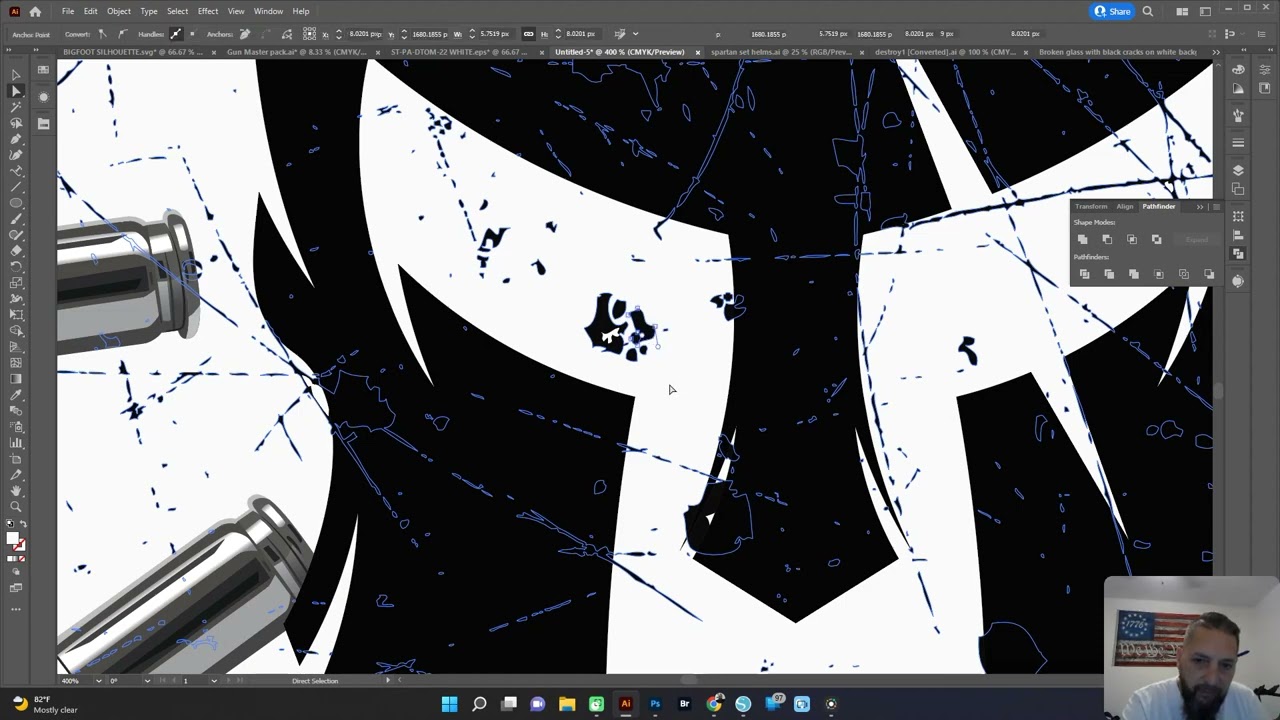This screenshot has height=720, width=1280.
Task: Open the Layers panel from the dock
Action: pos(1238,171)
